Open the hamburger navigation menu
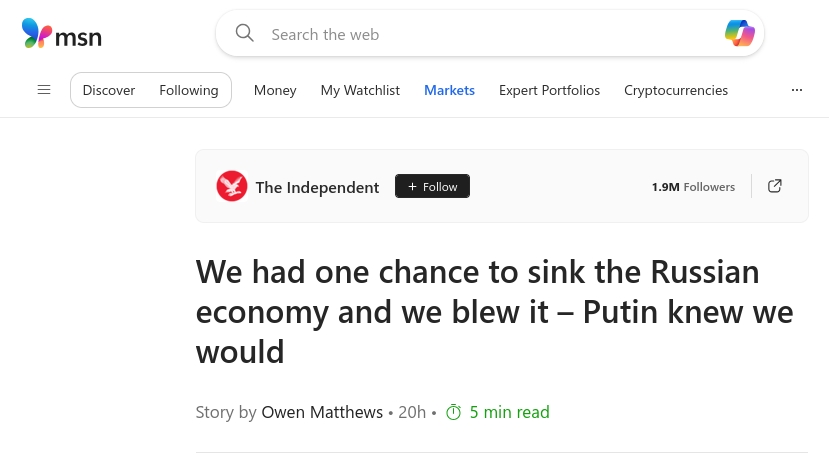The width and height of the screenshot is (829, 462). click(44, 90)
